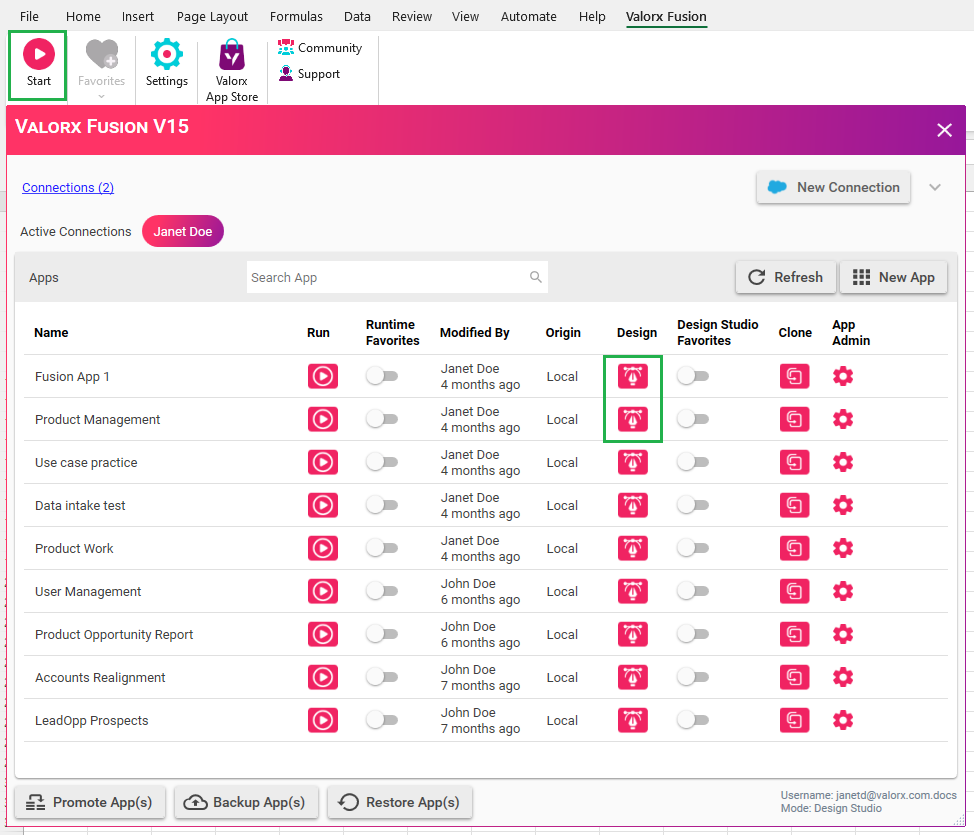Select the Janet Doe active connection
The image size is (974, 835).
point(183,231)
